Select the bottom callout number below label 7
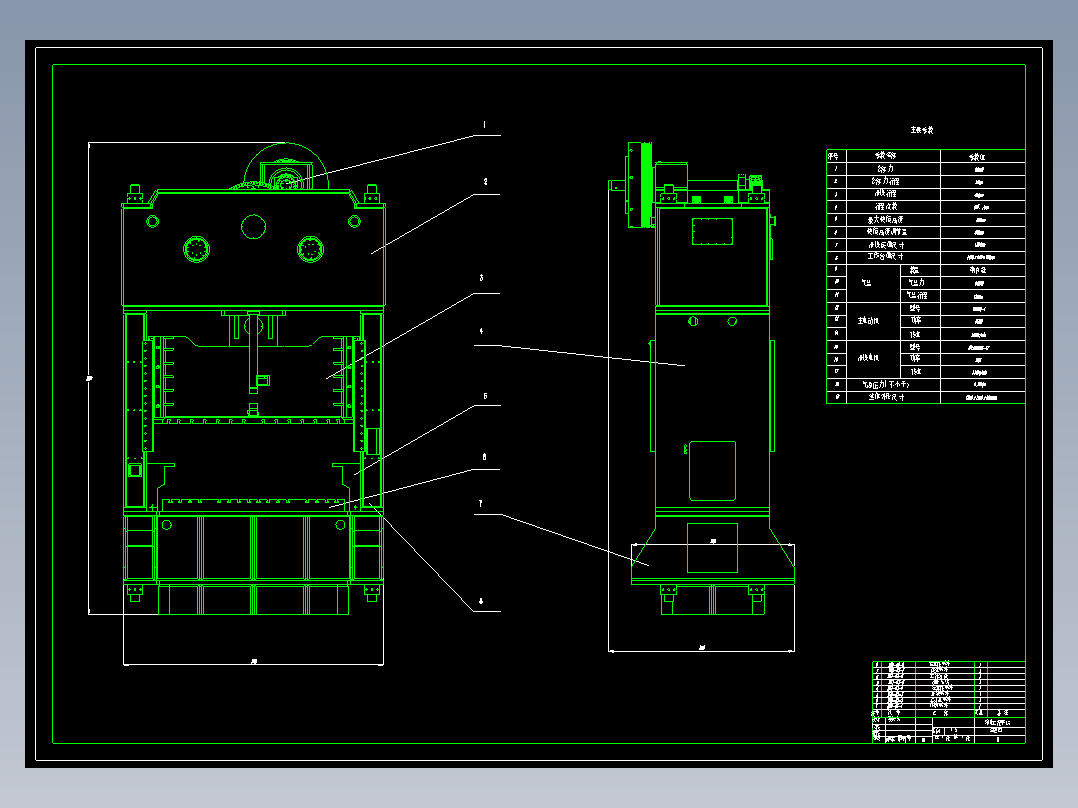Screen dimensions: 1078x808 point(481,602)
